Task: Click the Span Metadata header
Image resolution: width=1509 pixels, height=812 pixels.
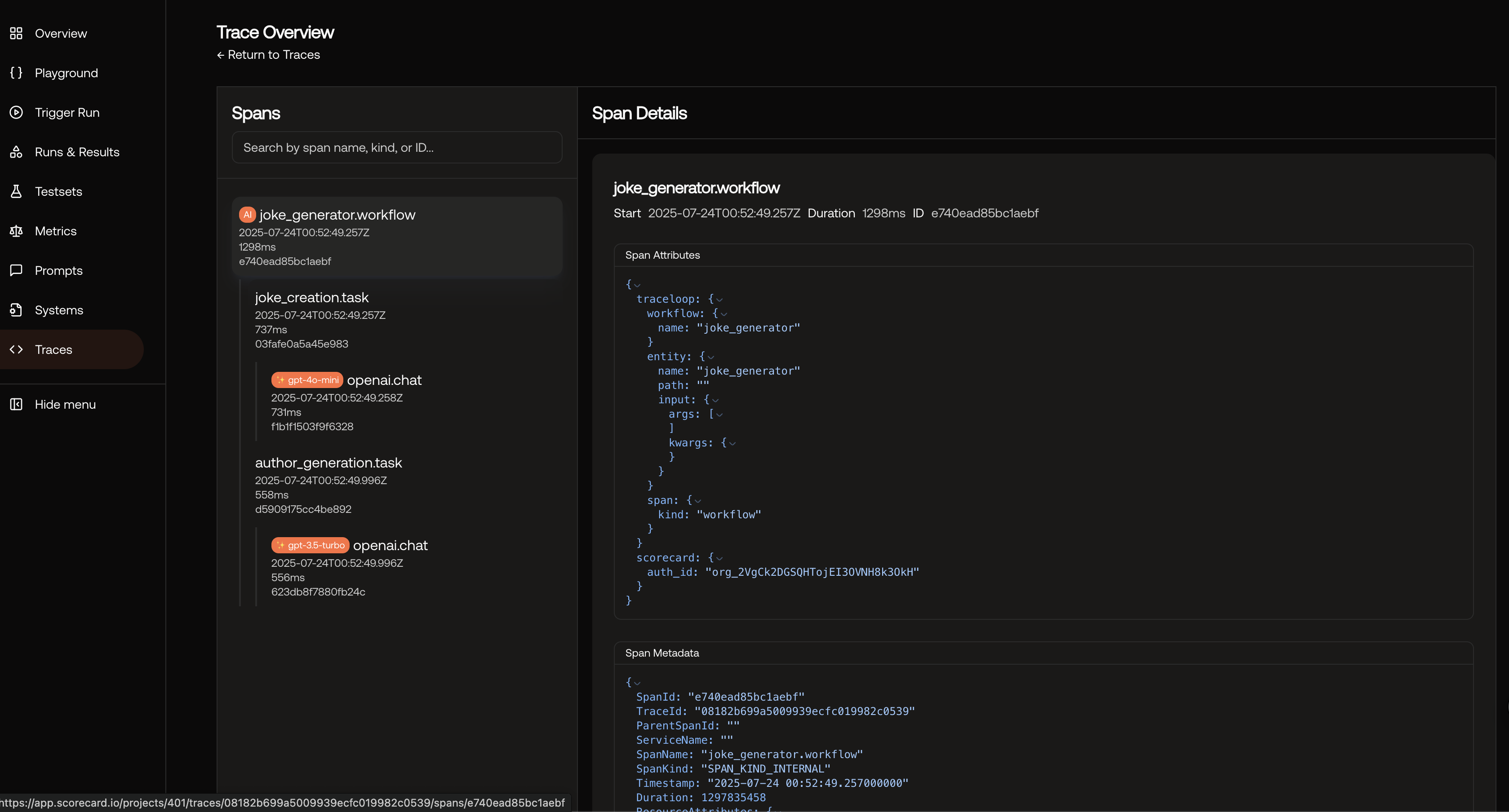Action: [662, 653]
